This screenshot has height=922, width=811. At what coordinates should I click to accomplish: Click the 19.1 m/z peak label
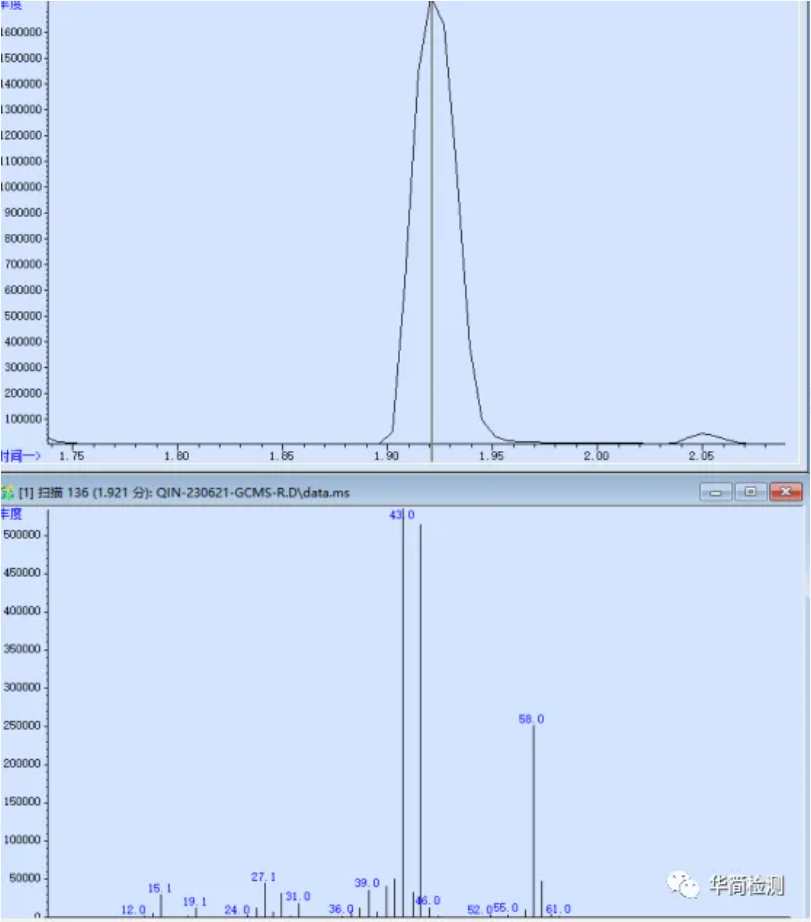coord(195,902)
